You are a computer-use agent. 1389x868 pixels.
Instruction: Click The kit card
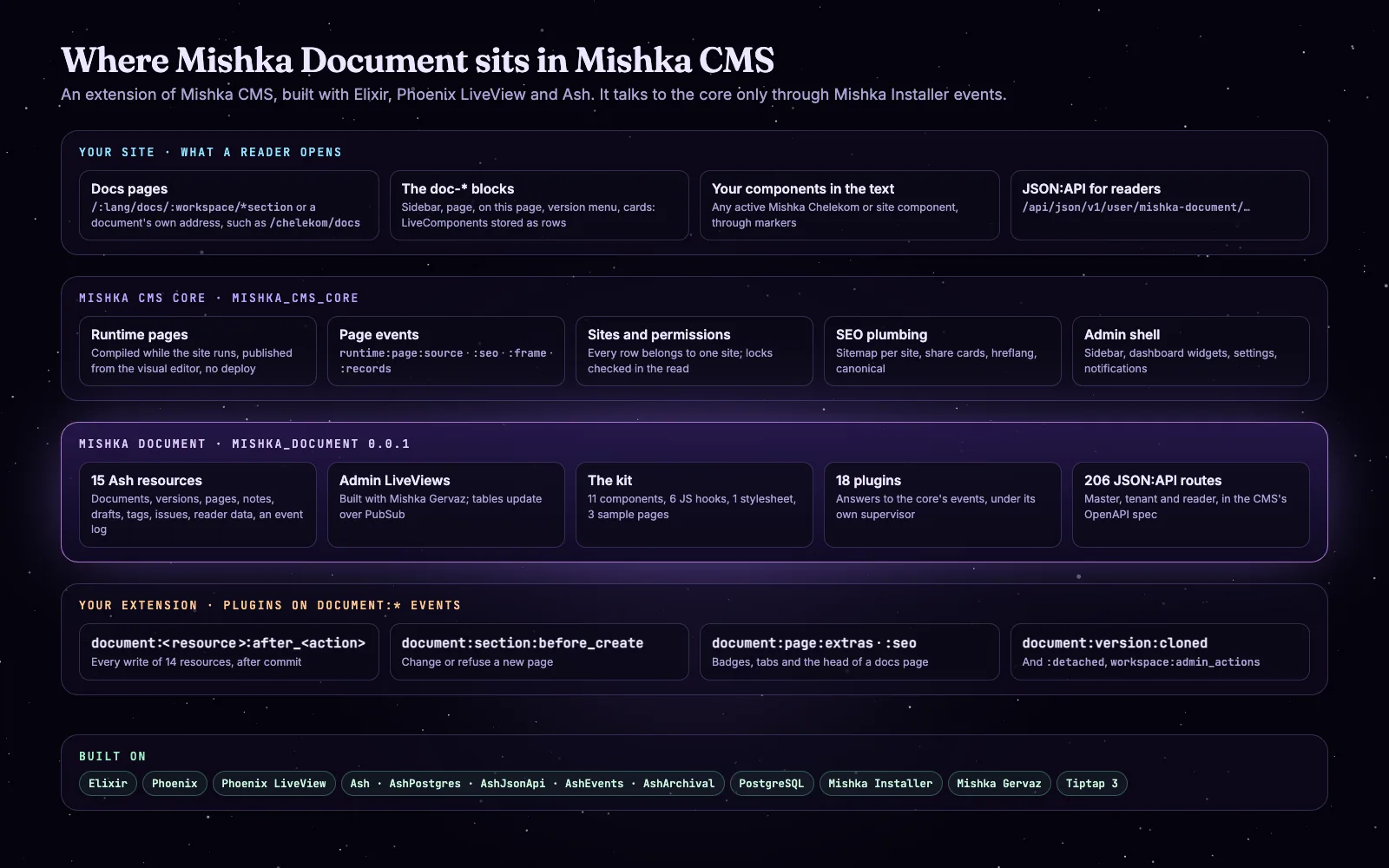click(694, 505)
